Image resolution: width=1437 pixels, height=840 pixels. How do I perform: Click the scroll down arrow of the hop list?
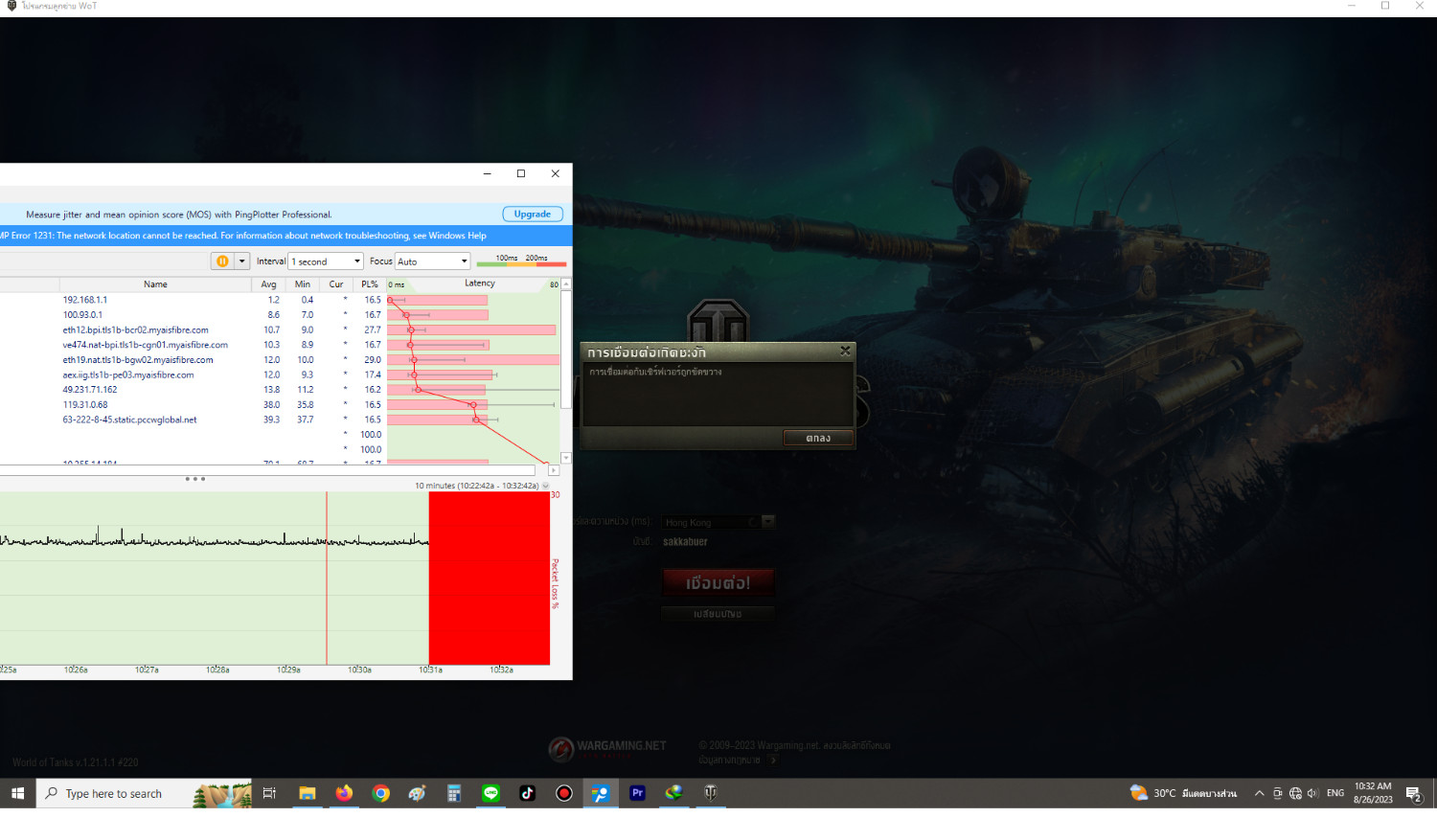(x=566, y=458)
